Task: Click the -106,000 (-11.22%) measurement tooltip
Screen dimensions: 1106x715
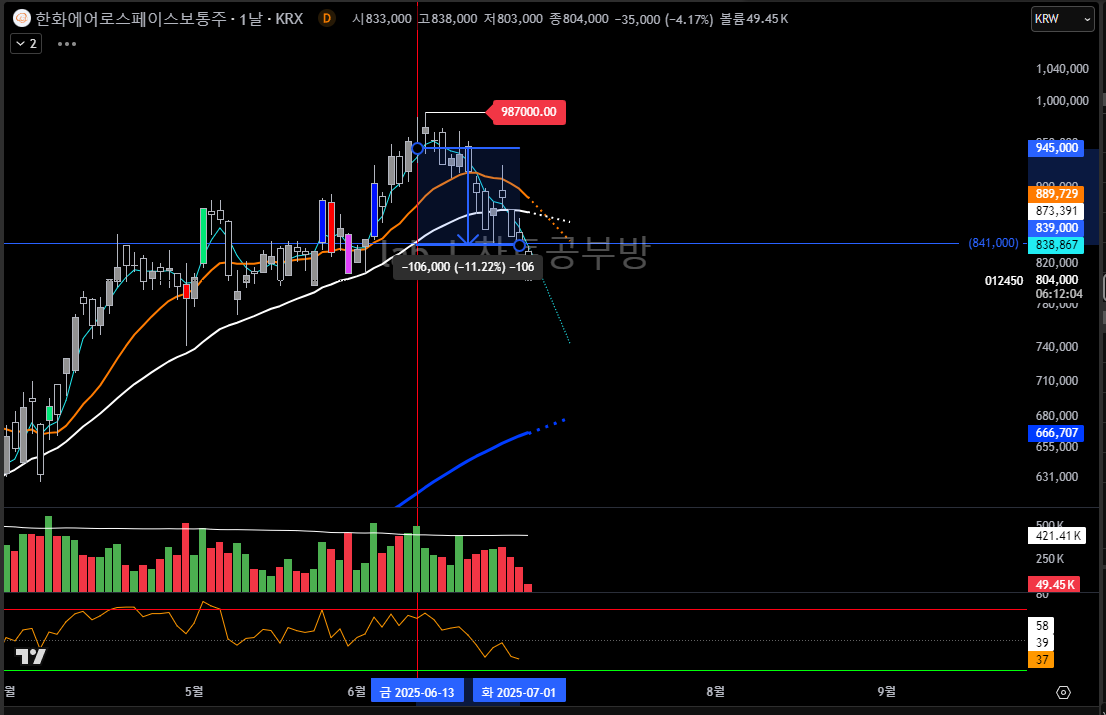Action: tap(468, 267)
